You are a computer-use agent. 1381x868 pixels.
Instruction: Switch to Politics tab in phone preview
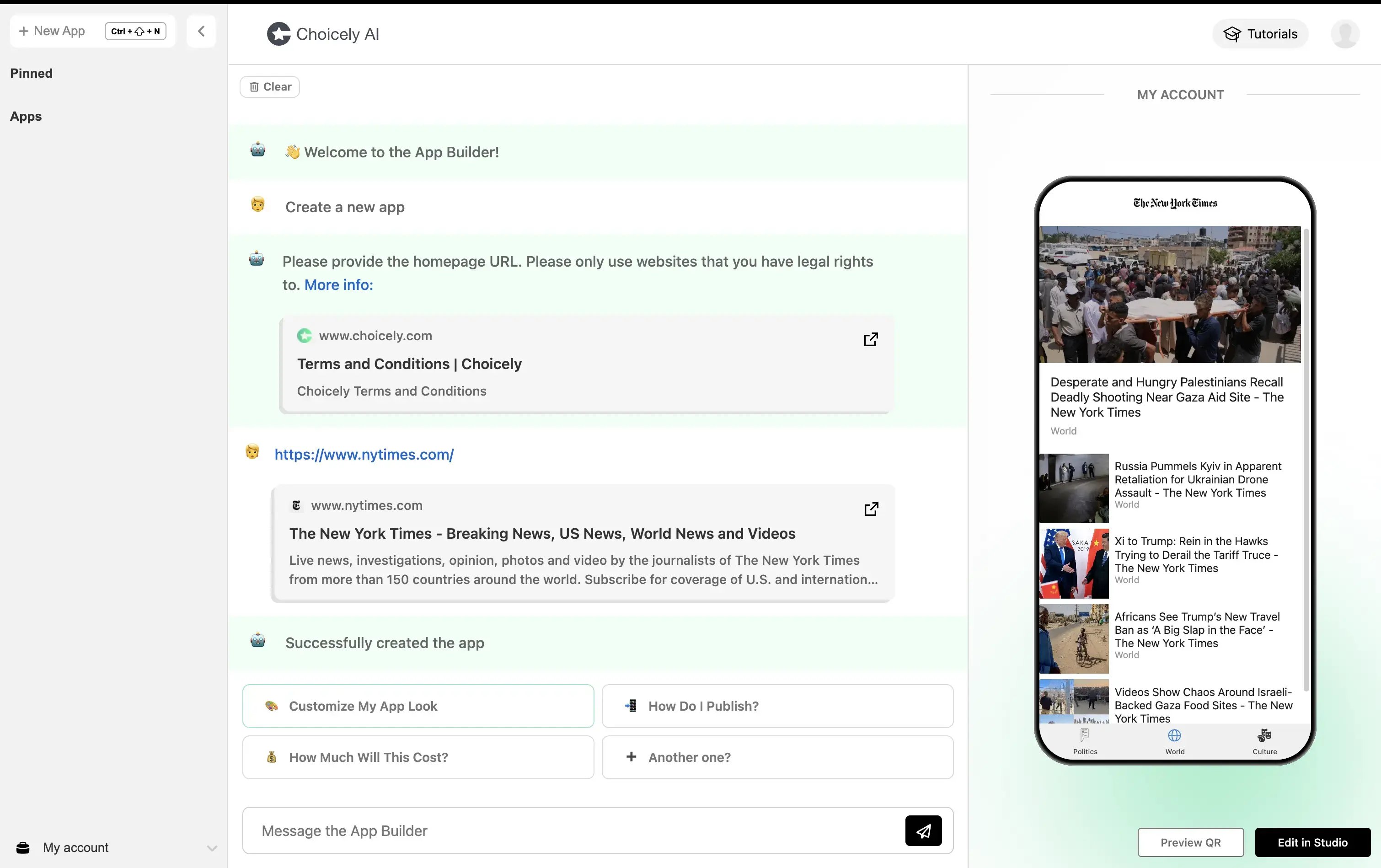click(x=1085, y=742)
